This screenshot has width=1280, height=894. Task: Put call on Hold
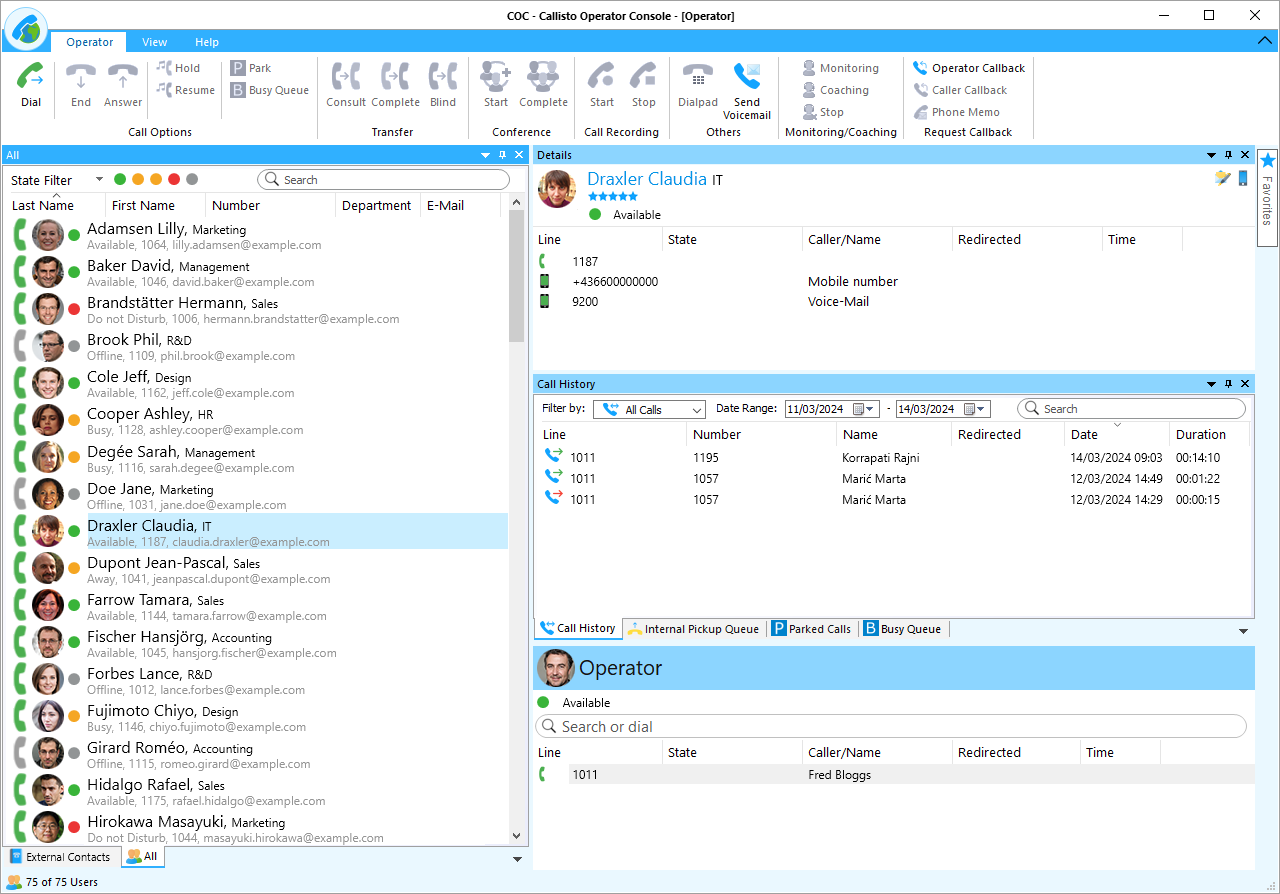pyautogui.click(x=178, y=68)
